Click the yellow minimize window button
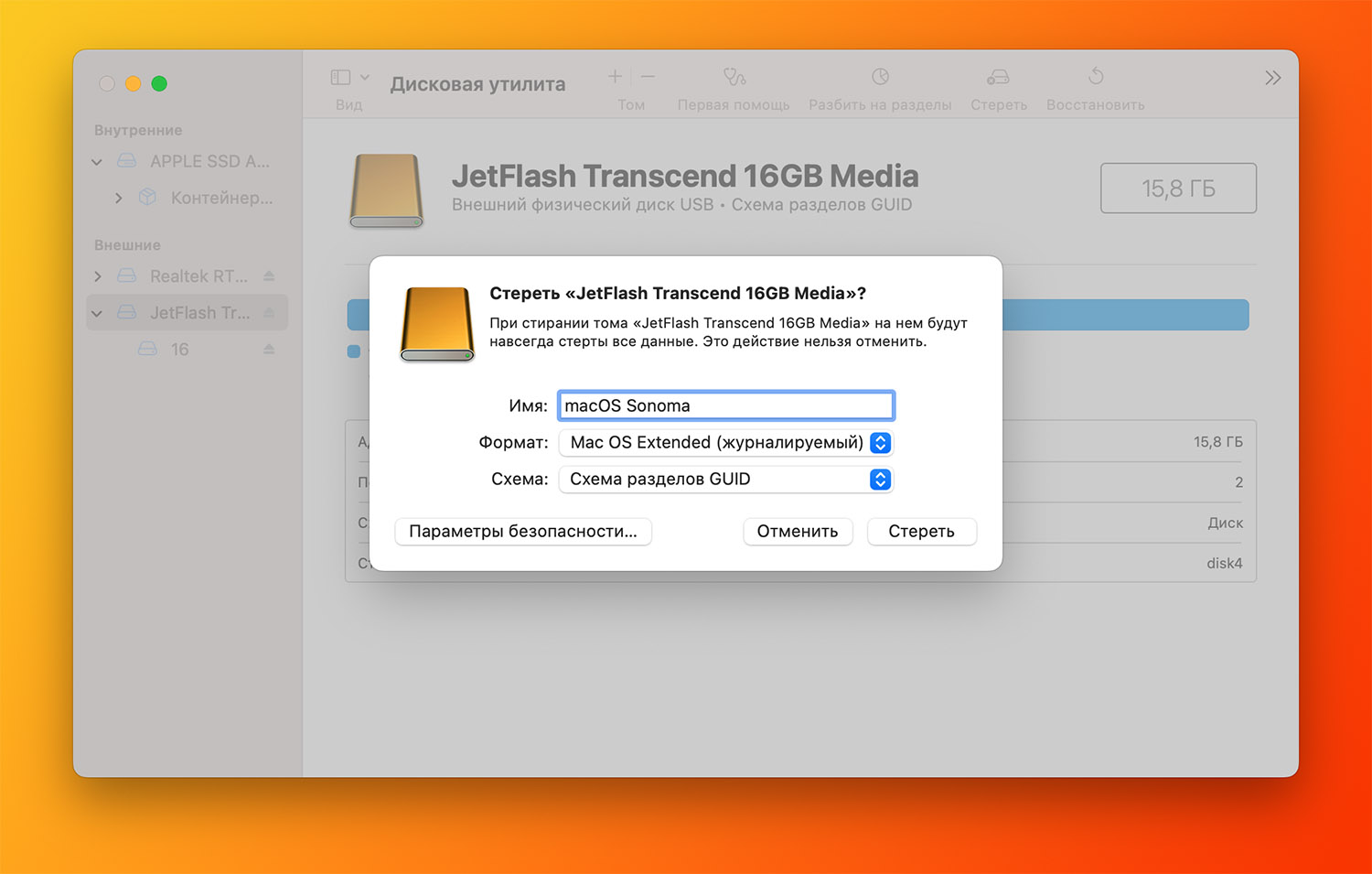Viewport: 1372px width, 874px height. click(133, 83)
